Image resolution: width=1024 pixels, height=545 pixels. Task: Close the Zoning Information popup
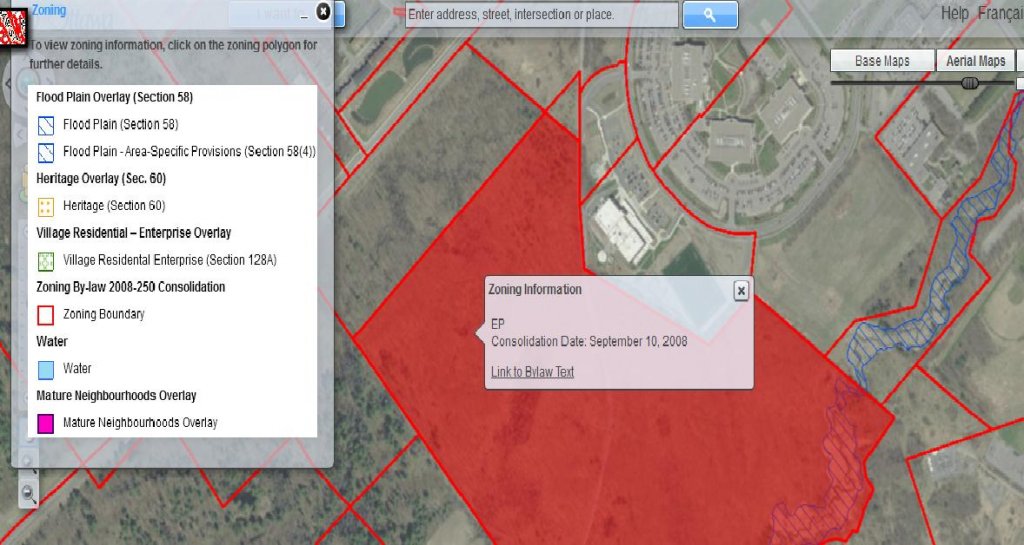tap(741, 290)
